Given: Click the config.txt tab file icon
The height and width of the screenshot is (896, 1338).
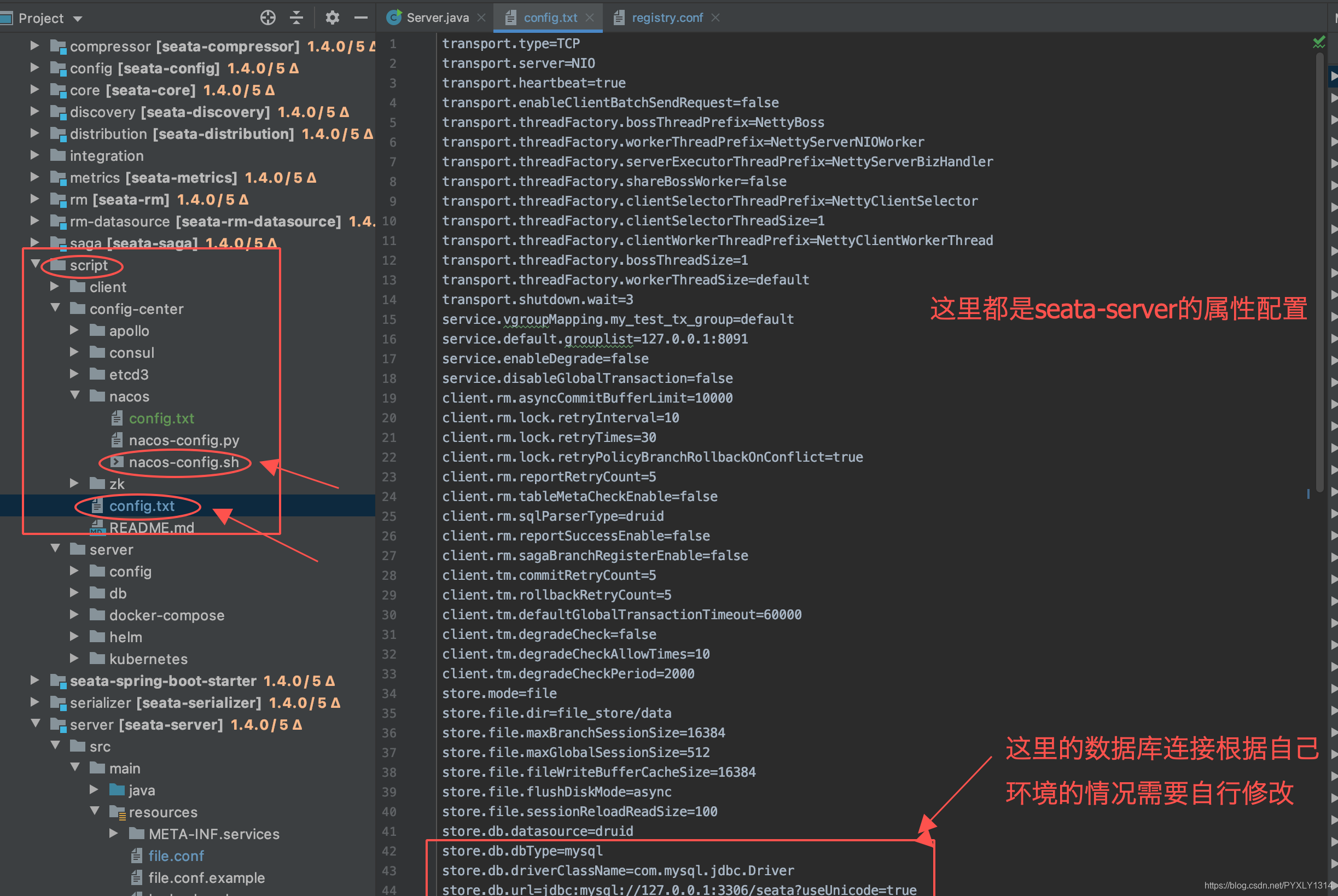Looking at the screenshot, I should pos(511,18).
